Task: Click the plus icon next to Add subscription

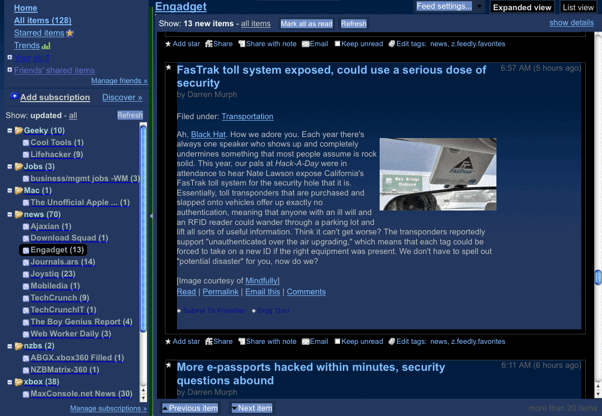Action: pos(14,96)
